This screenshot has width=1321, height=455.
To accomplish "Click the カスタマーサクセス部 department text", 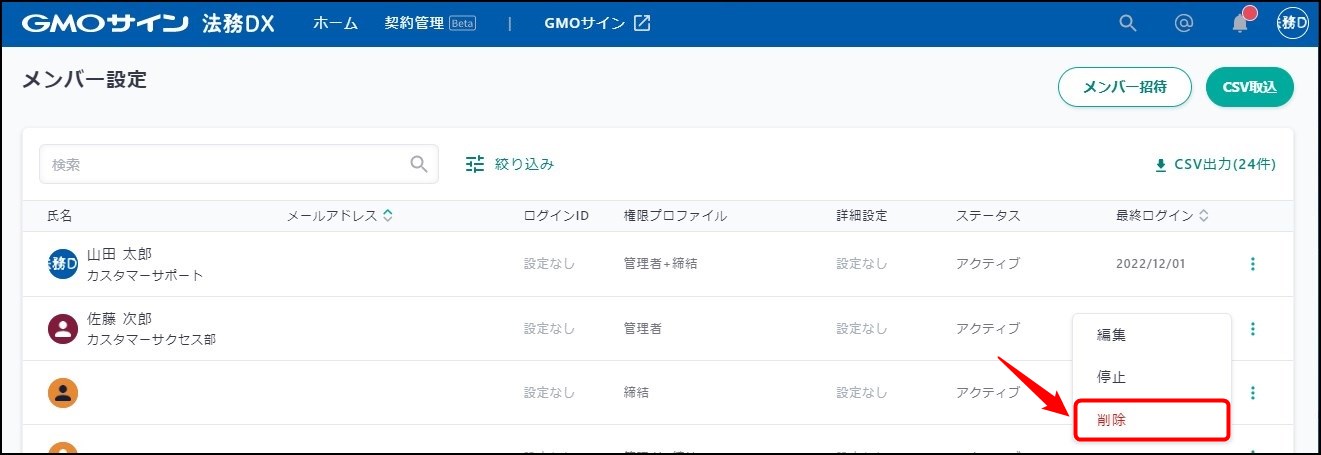I will click(151, 340).
